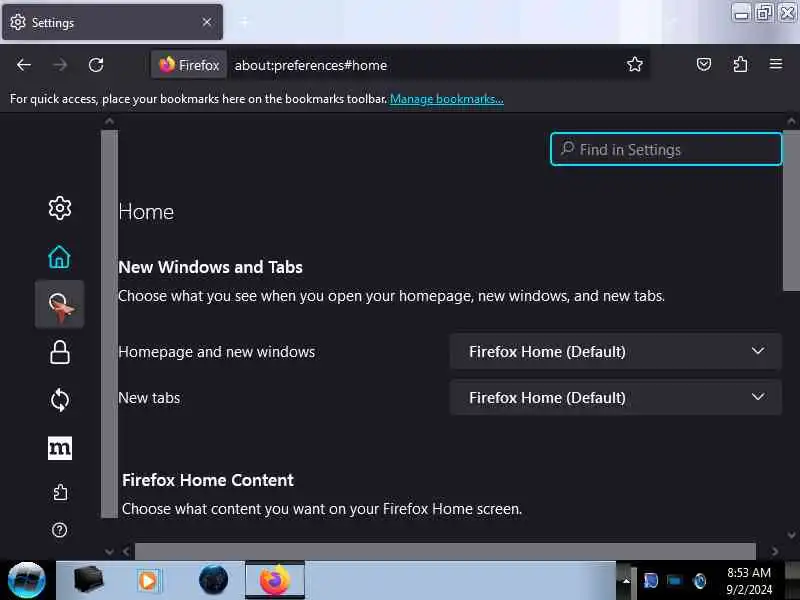Screen dimensions: 800x600
Task: Open the Windows Start button
Action: 27,580
